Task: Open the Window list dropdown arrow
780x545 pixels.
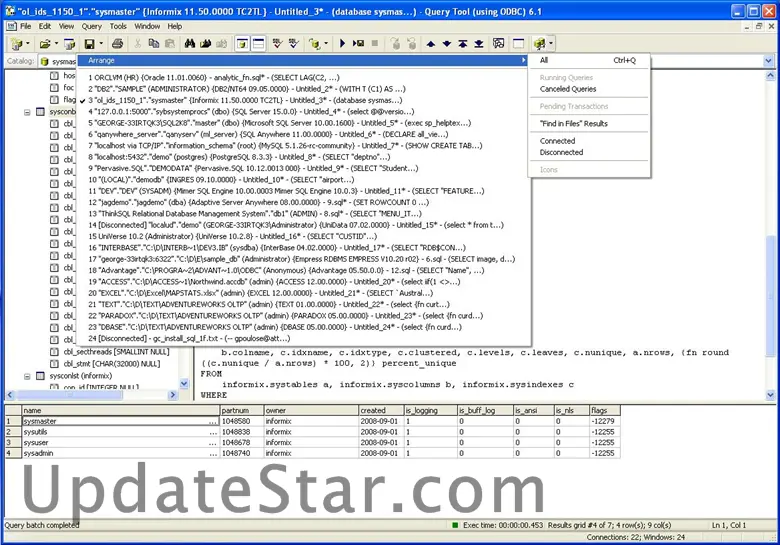Action: click(551, 44)
